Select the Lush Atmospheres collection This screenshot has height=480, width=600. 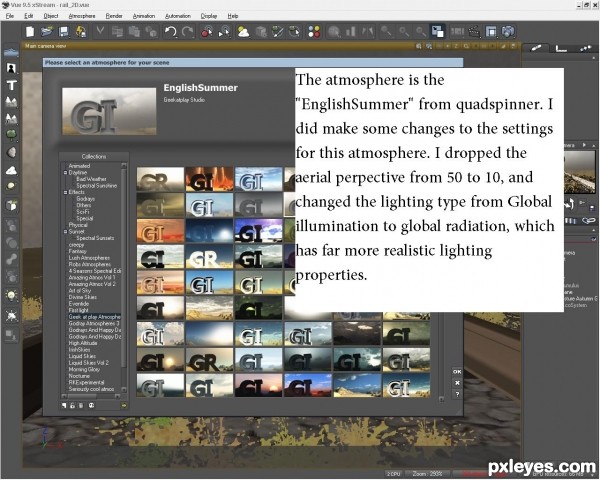click(89, 258)
